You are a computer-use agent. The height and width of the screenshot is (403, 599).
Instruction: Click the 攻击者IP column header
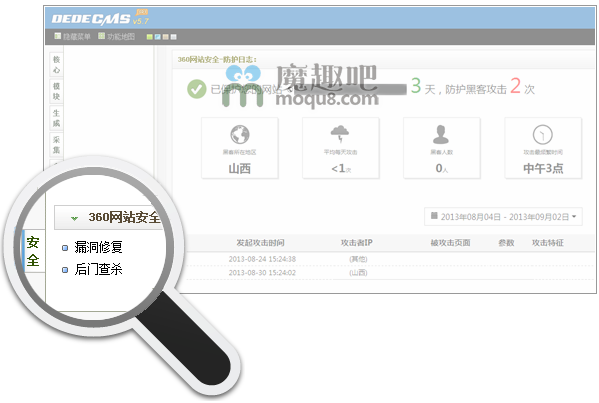tap(357, 243)
